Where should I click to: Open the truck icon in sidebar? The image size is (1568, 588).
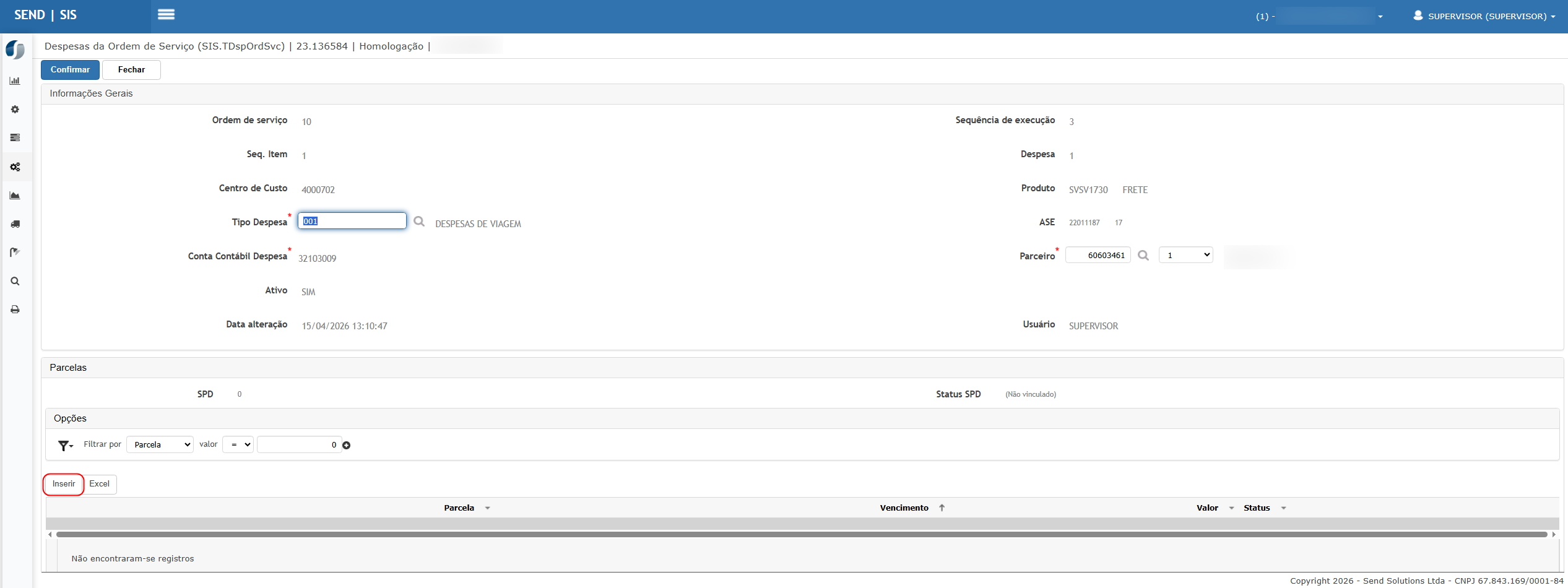point(15,224)
